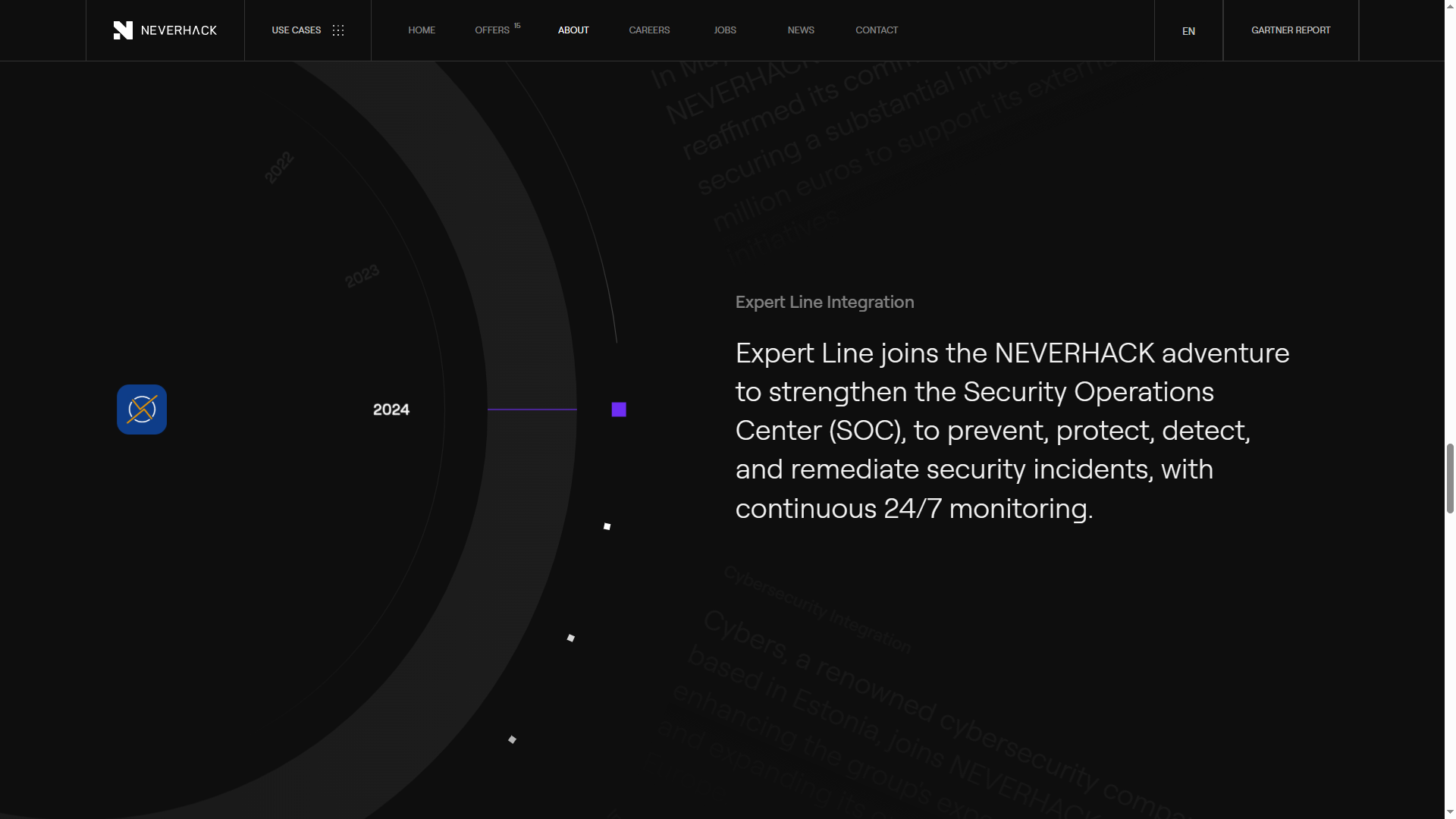Click the middle white diamond timeline marker
The image size is (1456, 819).
pyautogui.click(x=571, y=638)
